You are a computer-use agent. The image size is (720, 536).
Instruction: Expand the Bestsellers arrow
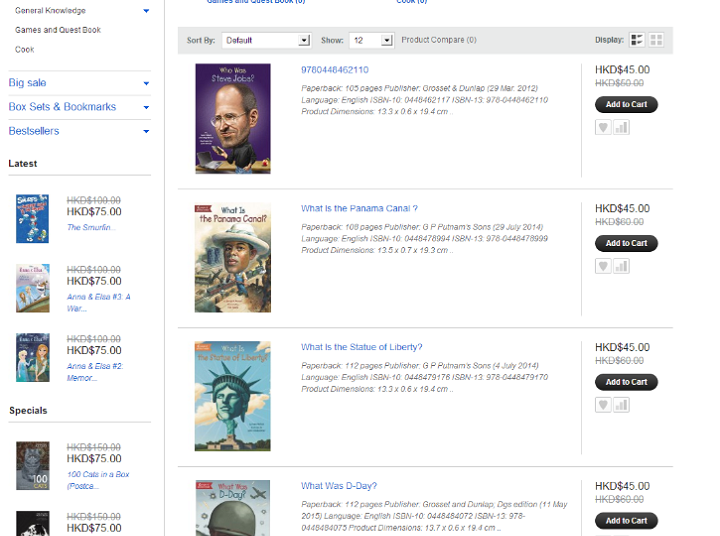pyautogui.click(x=146, y=131)
